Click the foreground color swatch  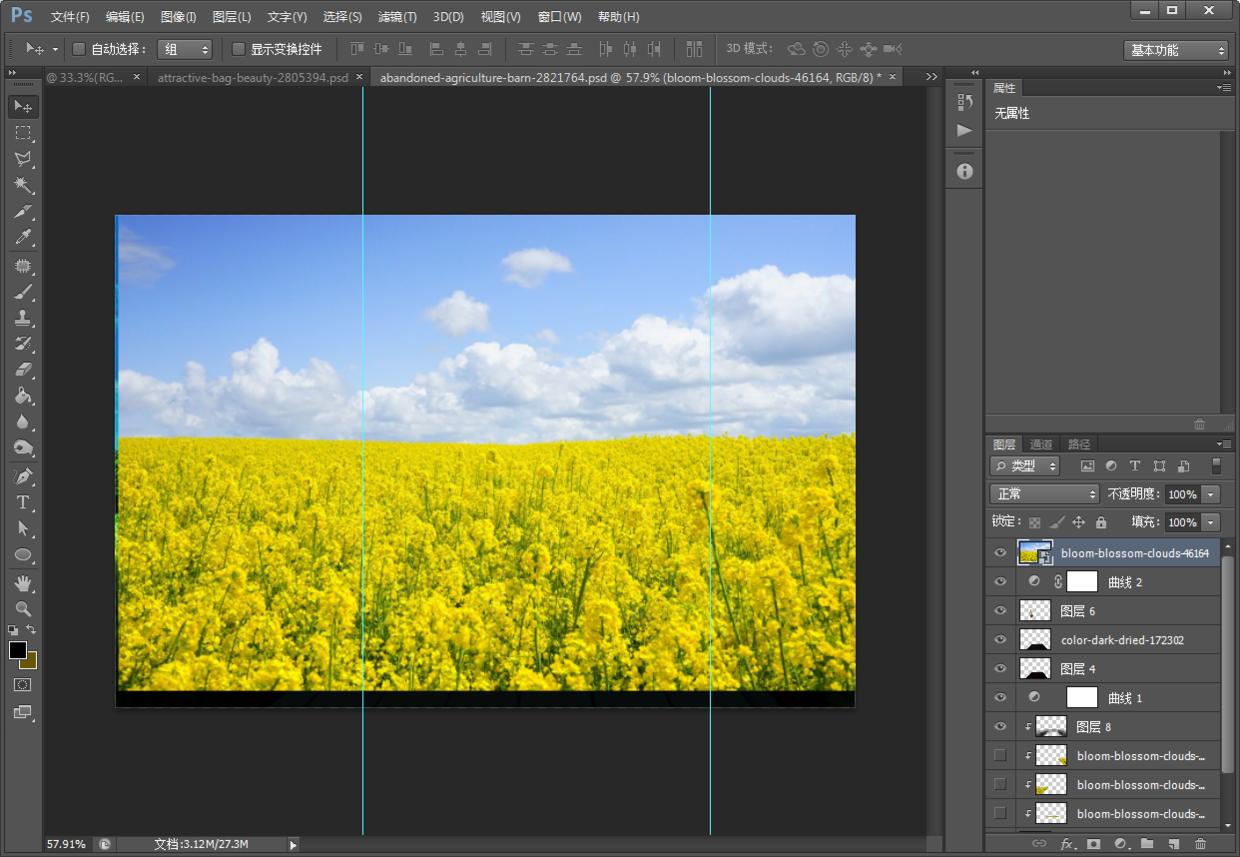[18, 650]
